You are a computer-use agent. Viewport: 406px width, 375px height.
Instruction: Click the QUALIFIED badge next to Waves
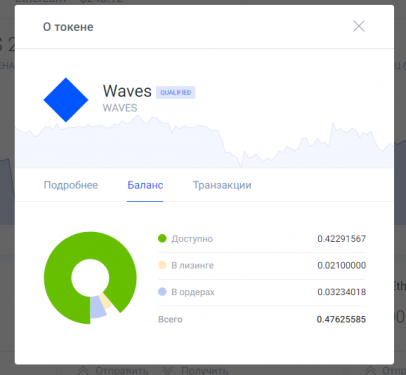coord(176,92)
